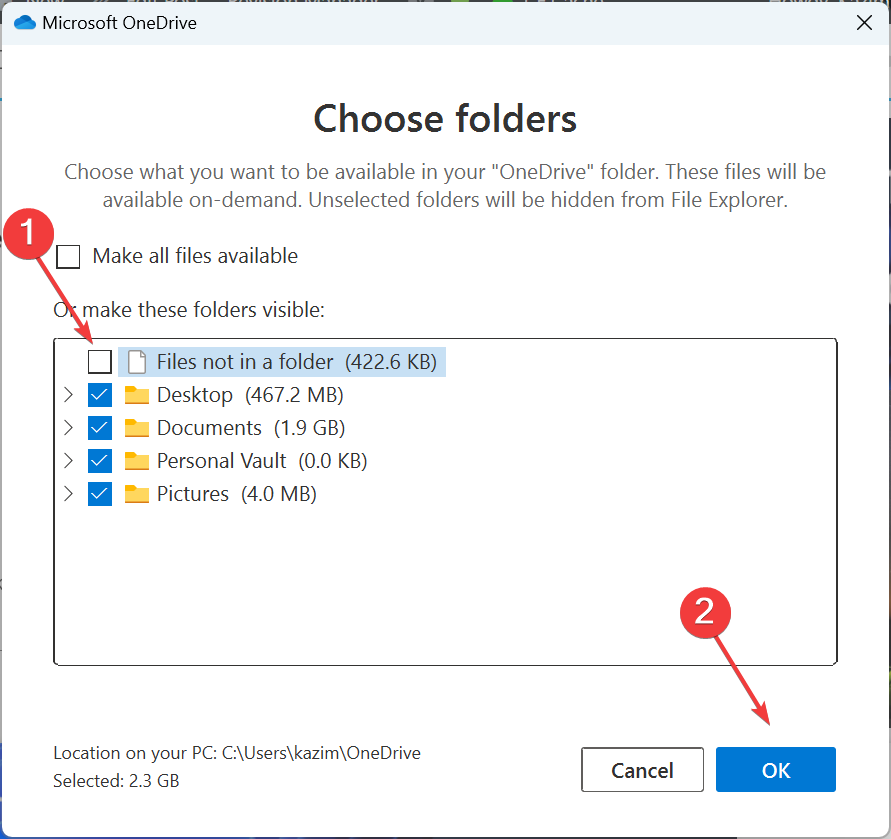Click the blank file icon beside Files not in a folder

click(x=136, y=362)
